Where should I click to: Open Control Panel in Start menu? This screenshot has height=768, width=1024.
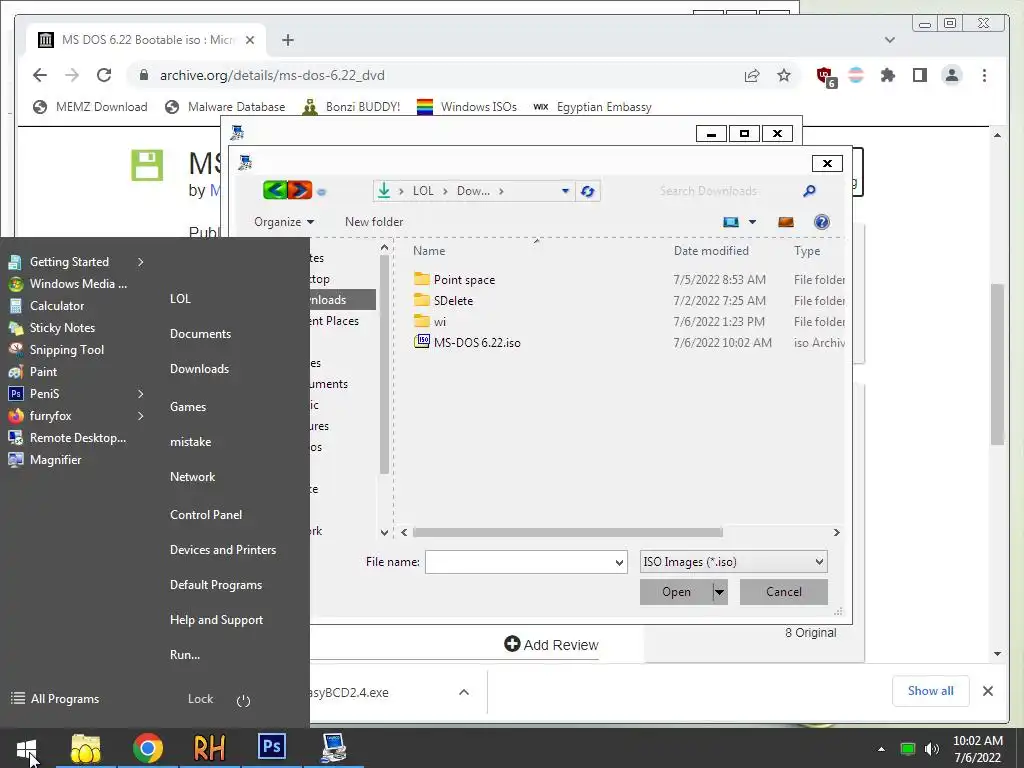click(x=206, y=515)
